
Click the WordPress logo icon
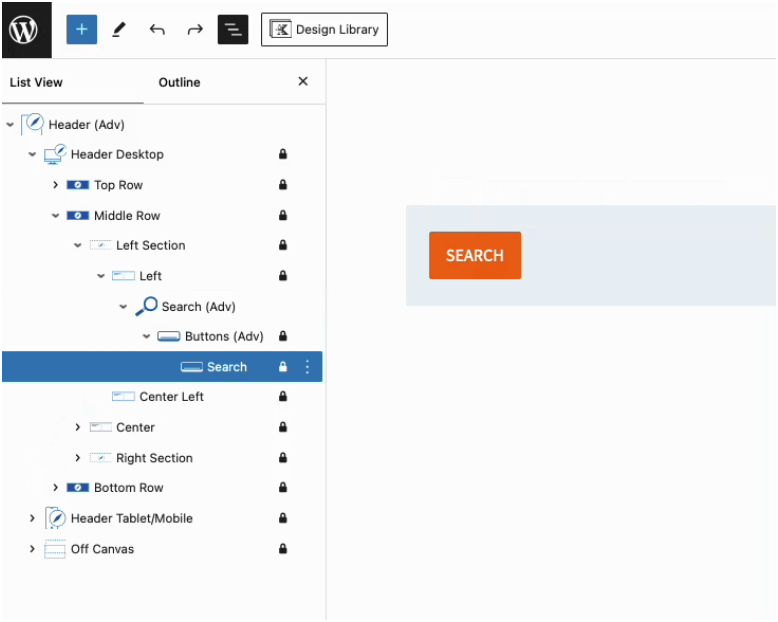pyautogui.click(x=25, y=29)
